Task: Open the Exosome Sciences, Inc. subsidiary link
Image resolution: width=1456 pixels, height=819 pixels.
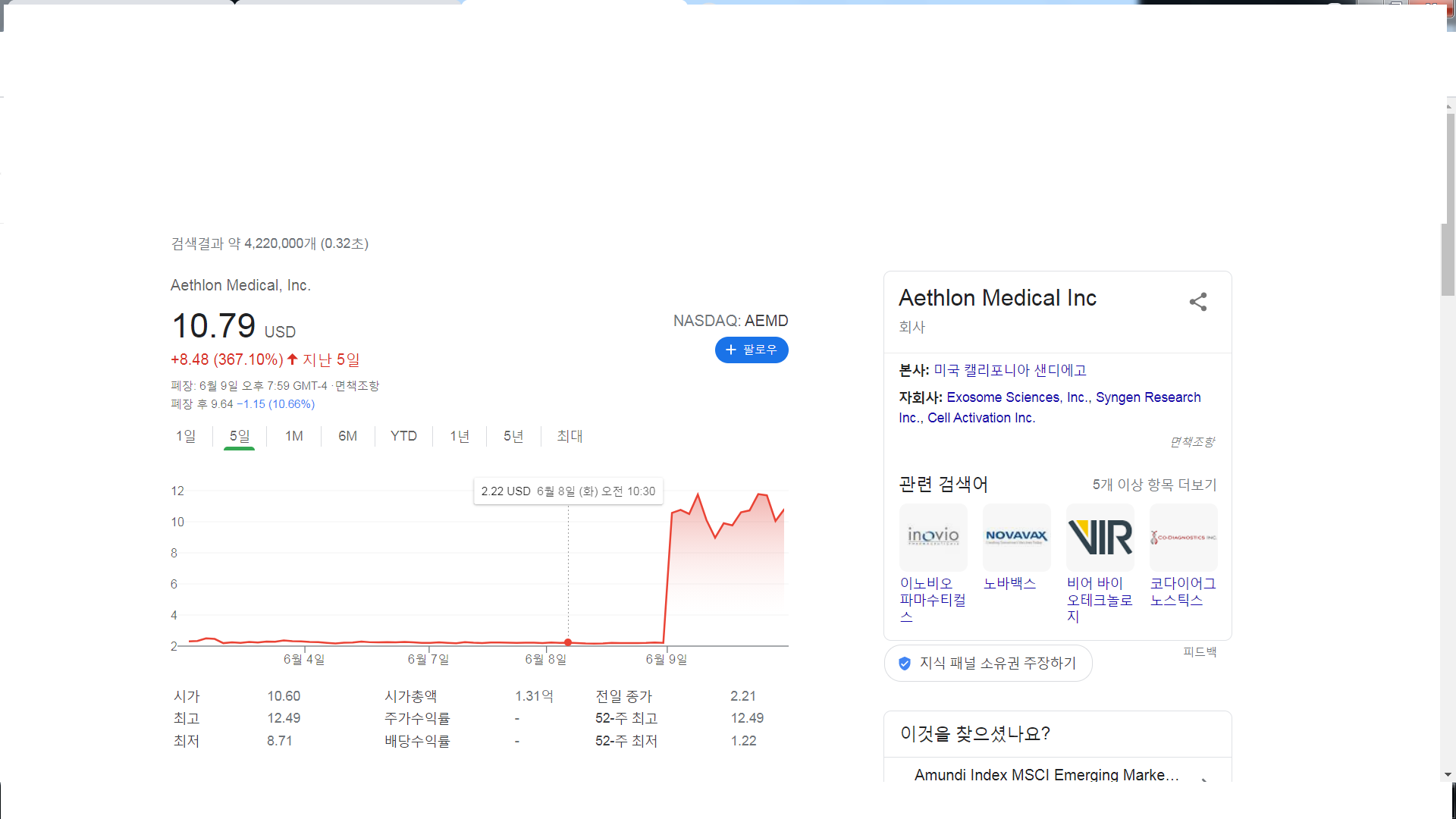Action: click(x=1016, y=397)
